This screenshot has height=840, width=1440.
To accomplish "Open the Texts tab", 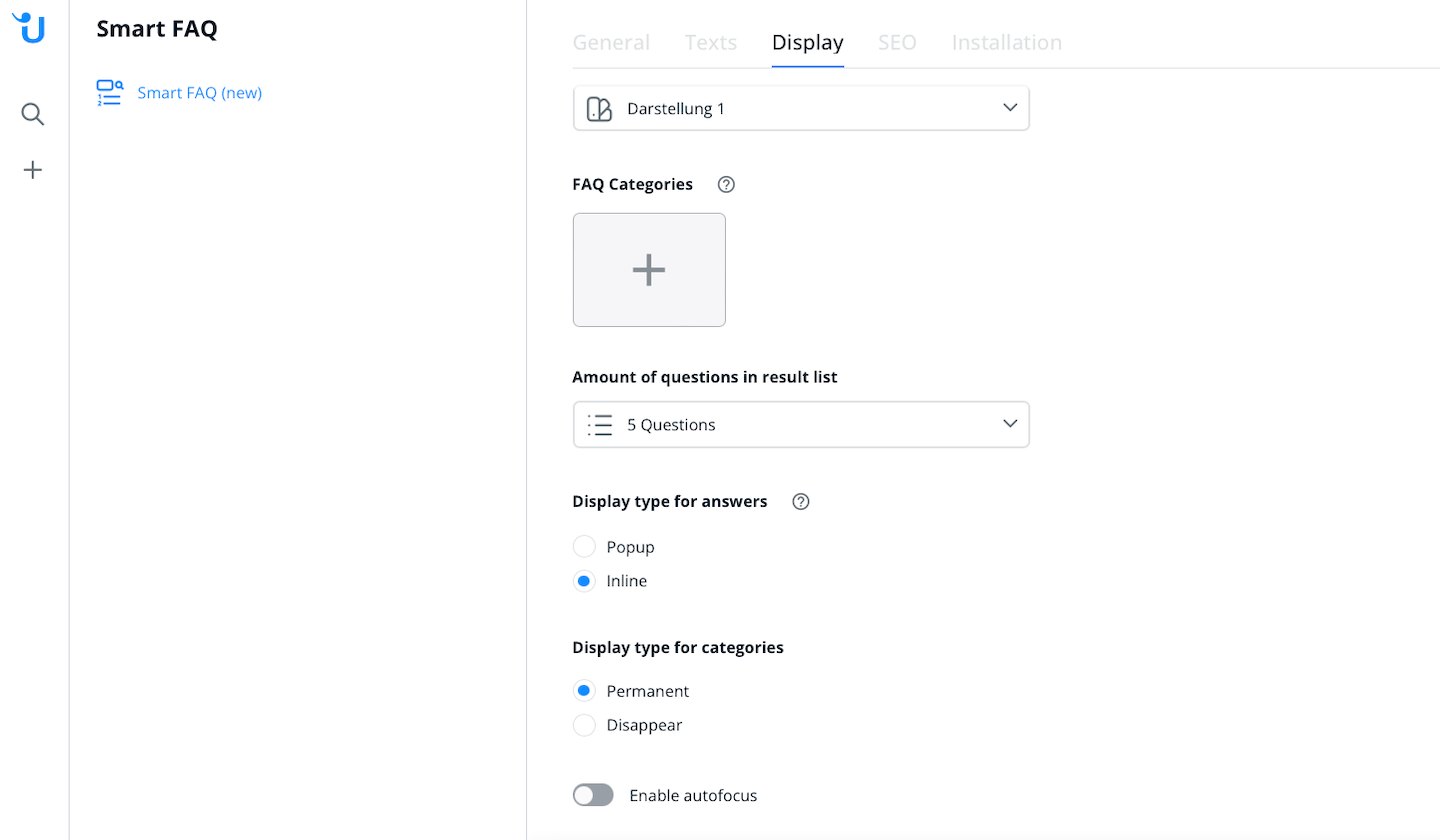I will (x=711, y=43).
